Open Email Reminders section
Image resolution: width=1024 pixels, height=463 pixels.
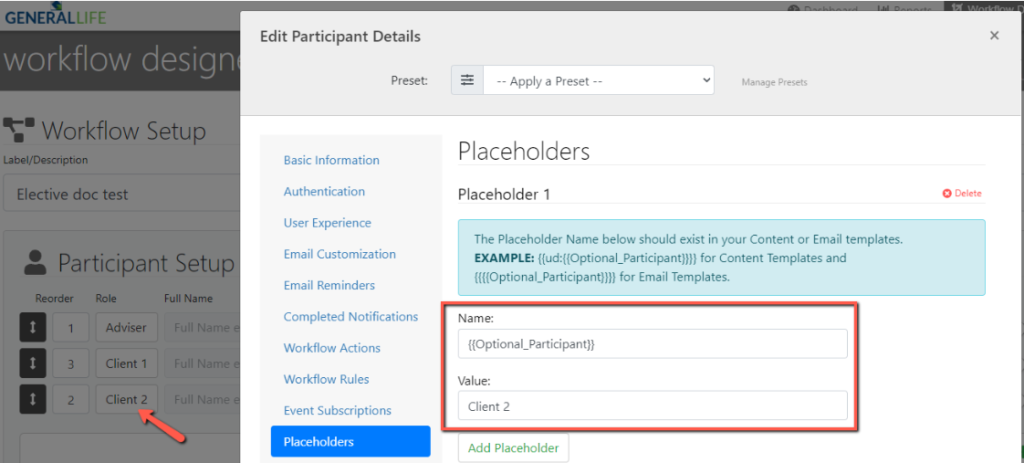click(x=329, y=285)
